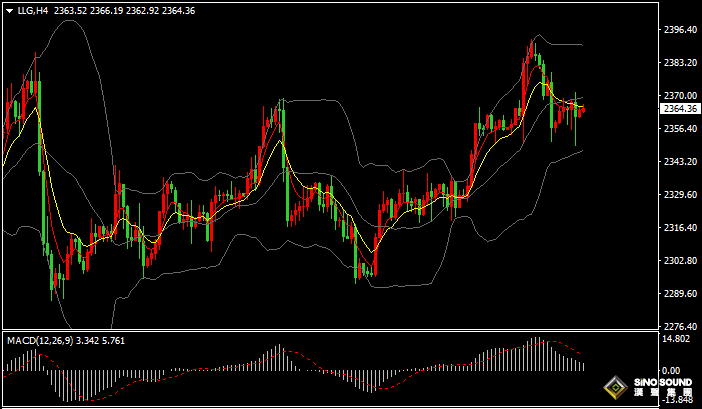
Task: Click the 2276.40 price axis label
Action: 680,326
